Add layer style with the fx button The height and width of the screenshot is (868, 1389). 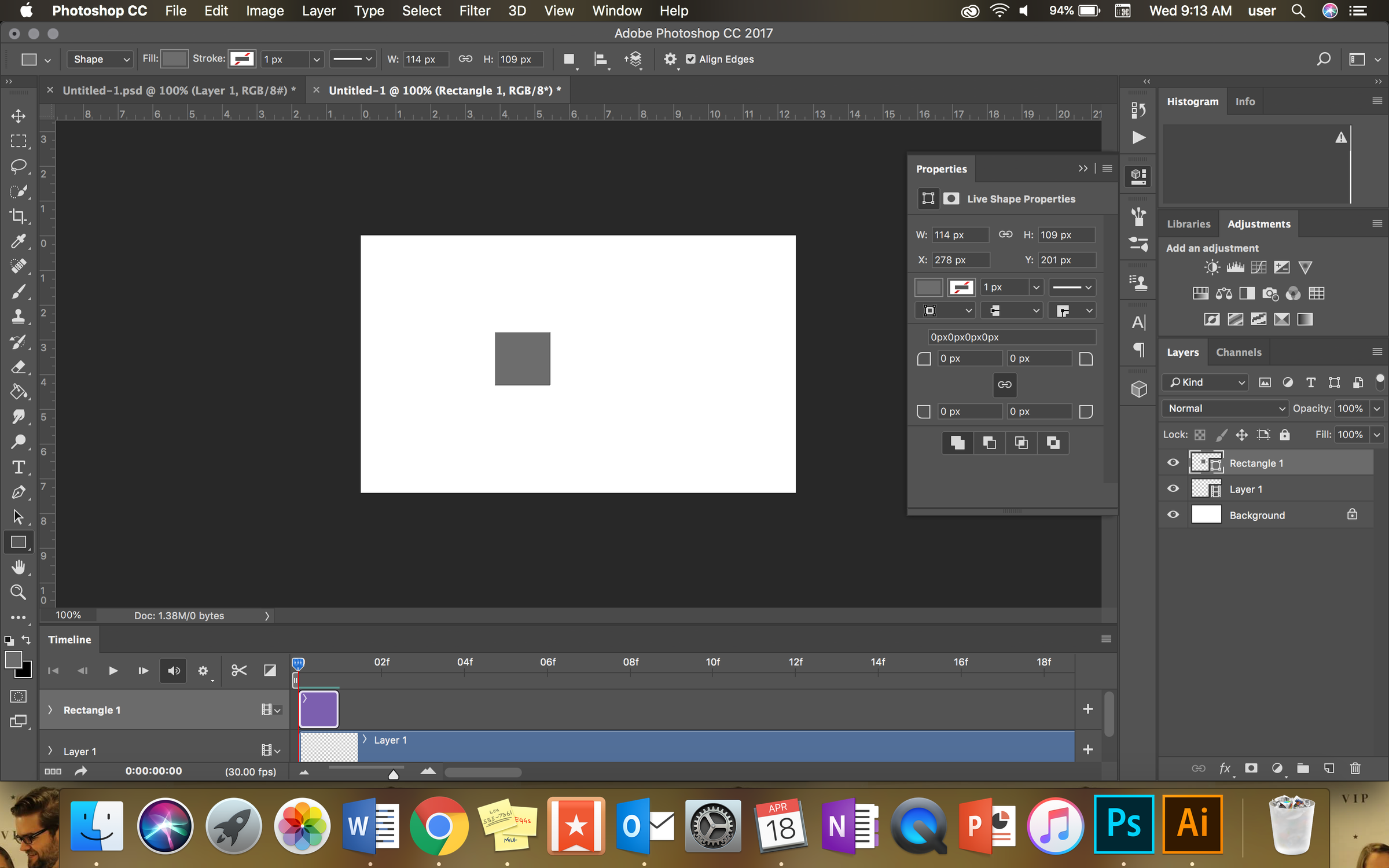pyautogui.click(x=1225, y=768)
